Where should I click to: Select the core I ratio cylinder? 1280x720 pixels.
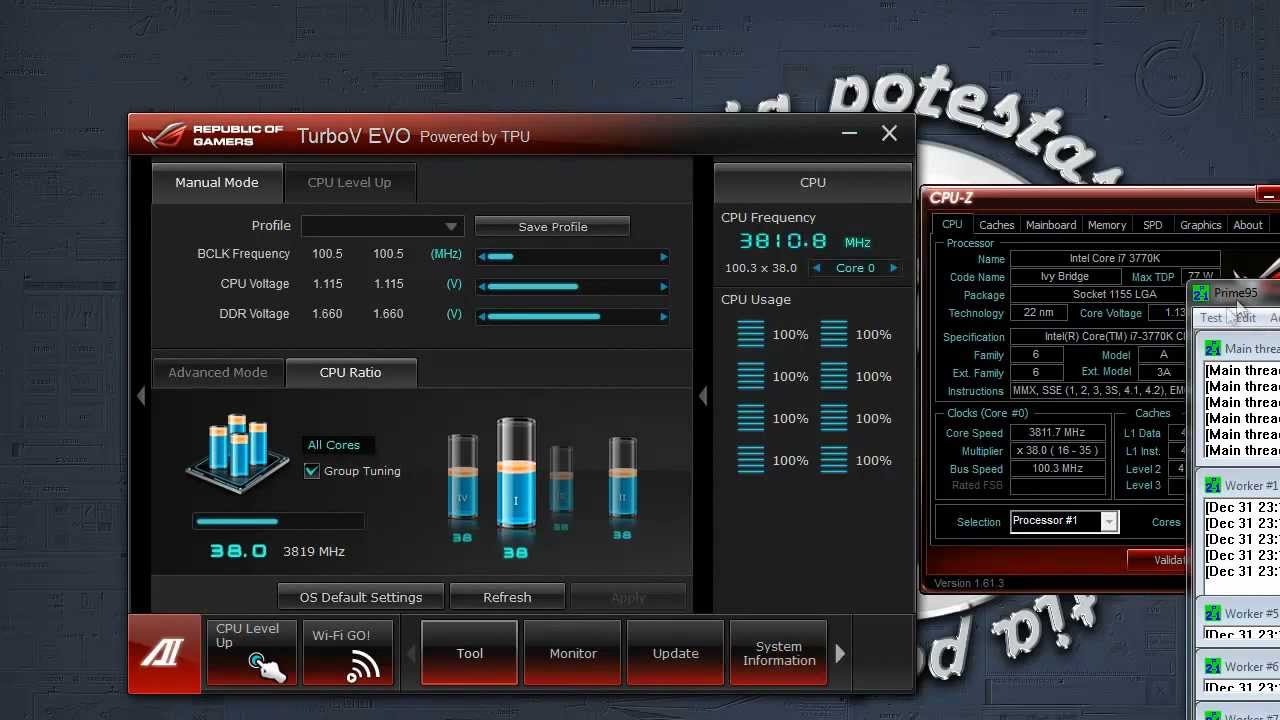(x=516, y=475)
